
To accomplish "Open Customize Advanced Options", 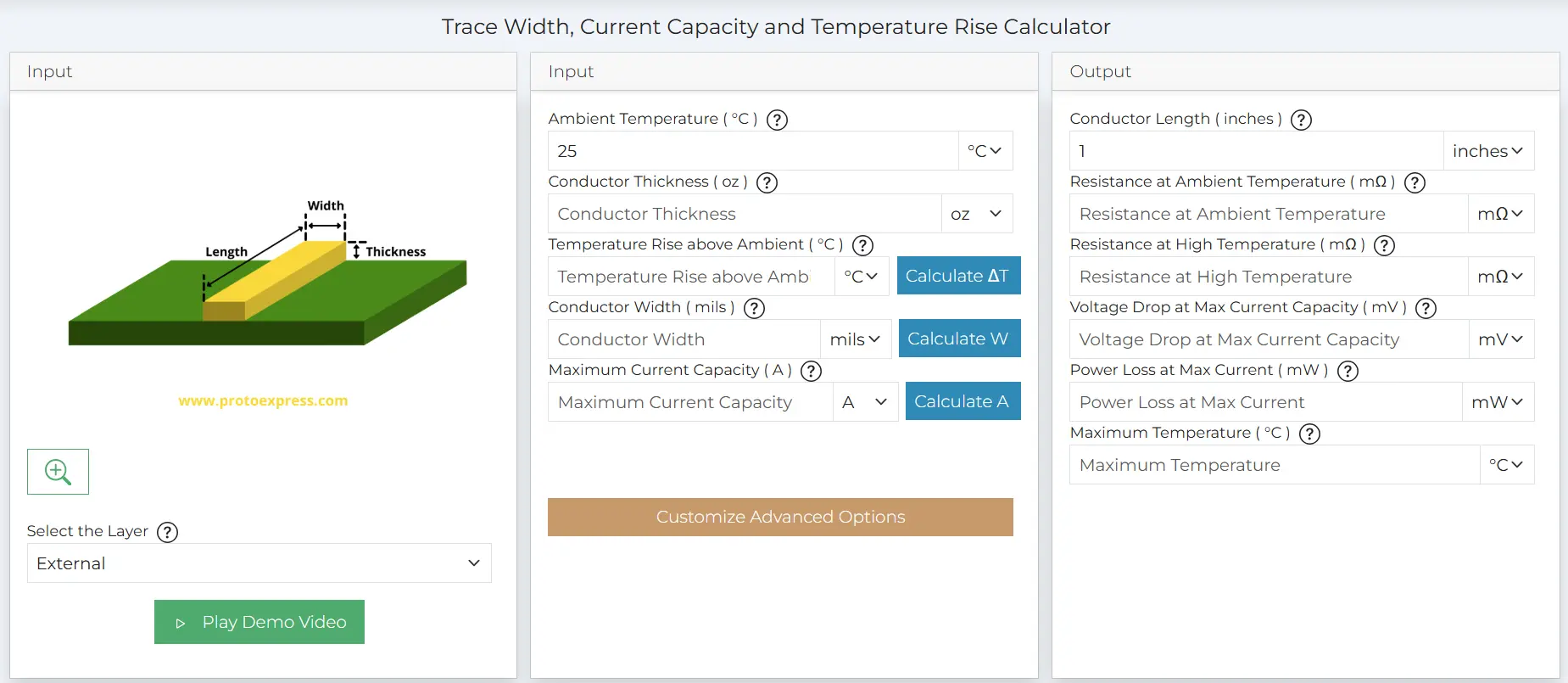I will click(x=780, y=517).
